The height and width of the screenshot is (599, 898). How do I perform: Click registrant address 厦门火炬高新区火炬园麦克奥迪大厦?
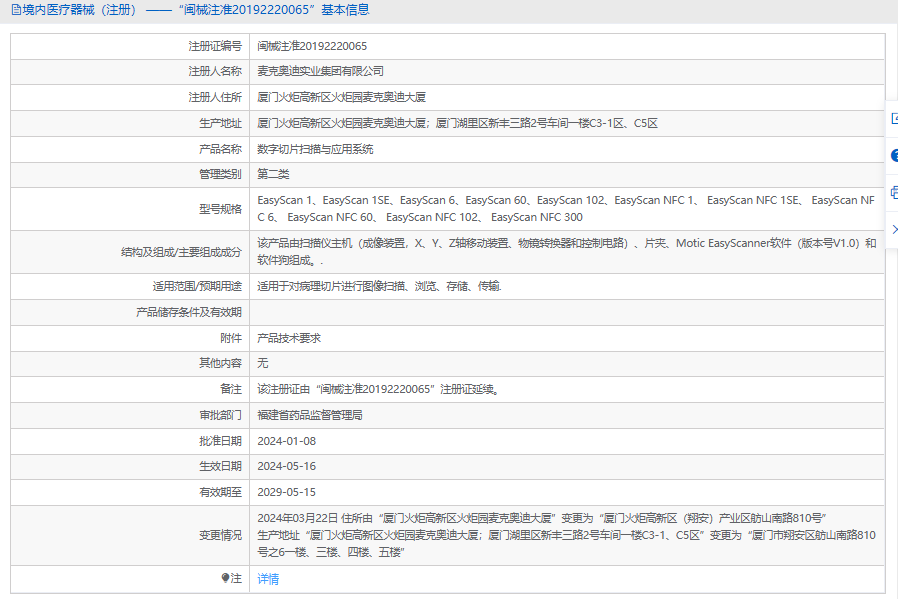click(341, 97)
